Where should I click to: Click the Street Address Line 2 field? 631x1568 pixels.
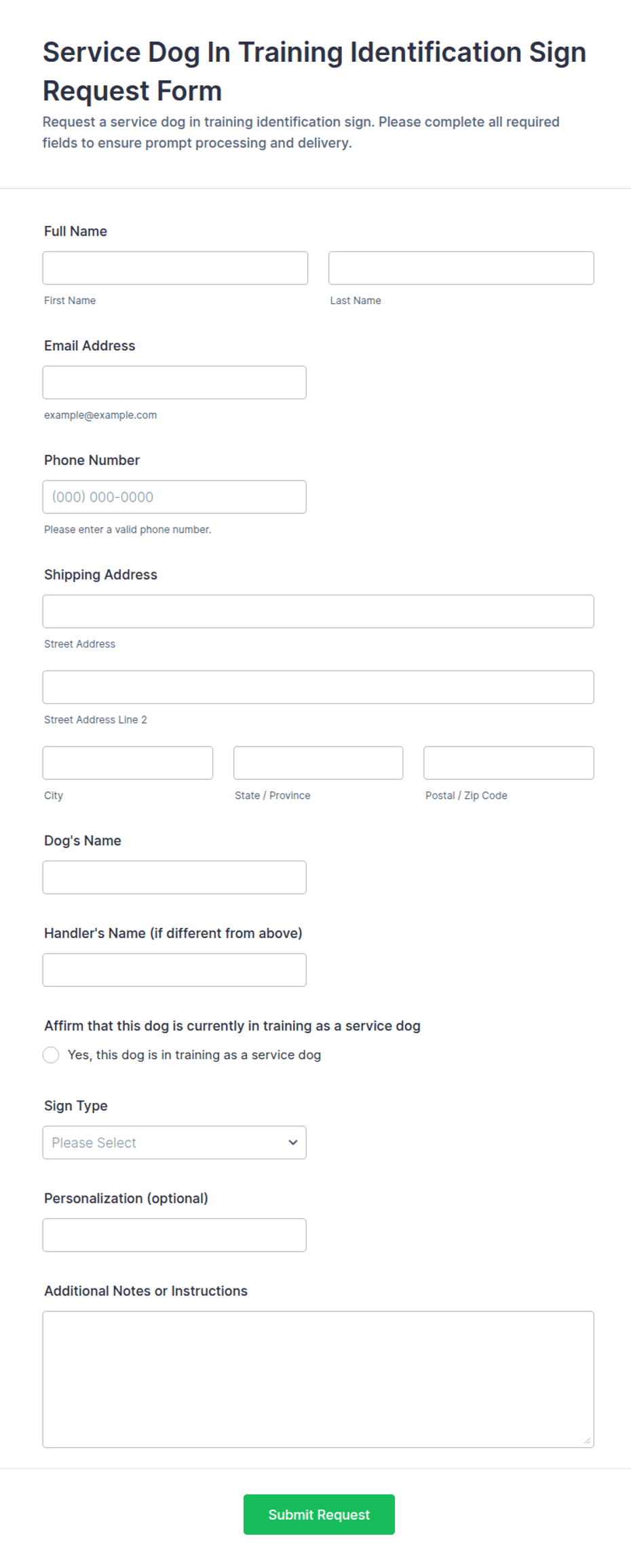[x=318, y=688]
